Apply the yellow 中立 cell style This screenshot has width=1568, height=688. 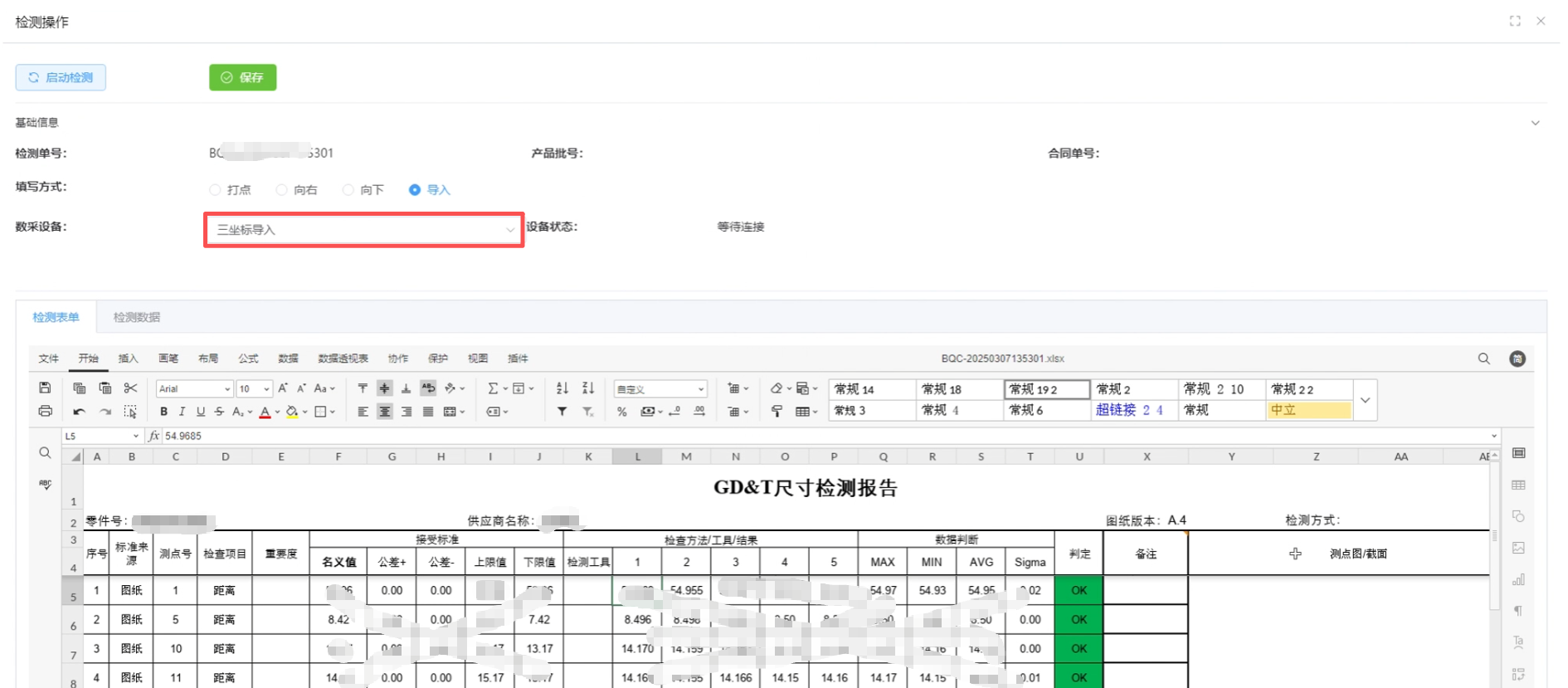click(x=1309, y=410)
